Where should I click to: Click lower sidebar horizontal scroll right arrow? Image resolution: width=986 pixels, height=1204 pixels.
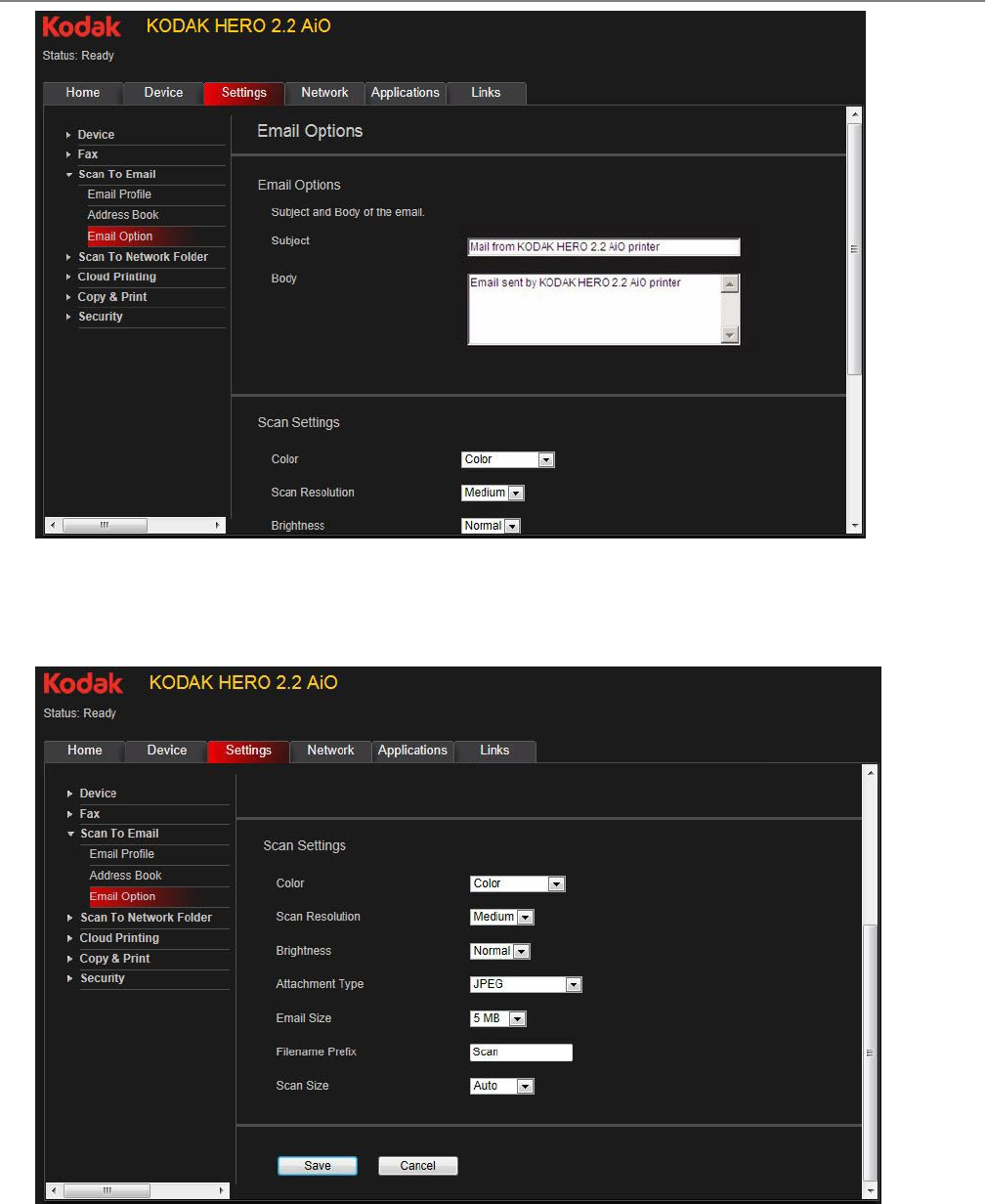pyautogui.click(x=223, y=1191)
